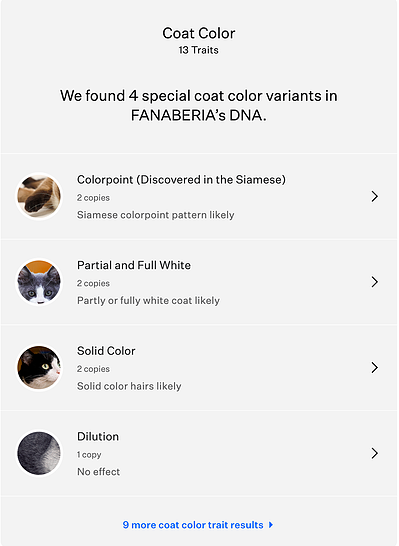Click 'Siamese colorpoint pattern likely' text

point(156,215)
